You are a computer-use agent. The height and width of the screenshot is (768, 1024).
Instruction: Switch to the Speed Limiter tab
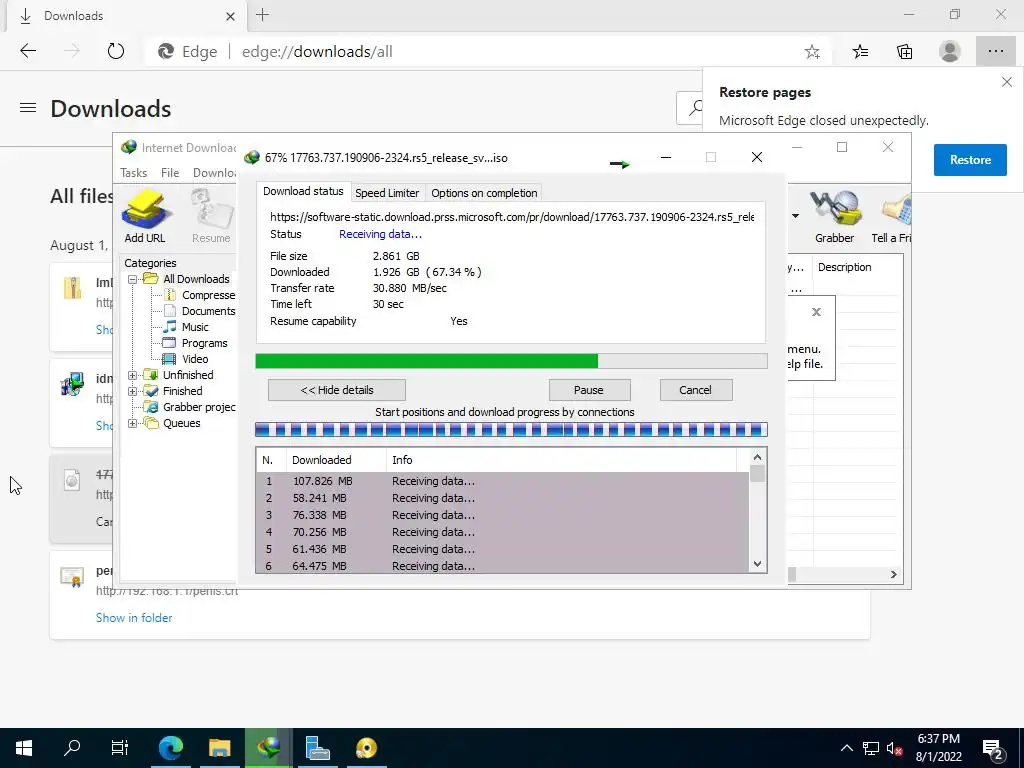coord(387,193)
